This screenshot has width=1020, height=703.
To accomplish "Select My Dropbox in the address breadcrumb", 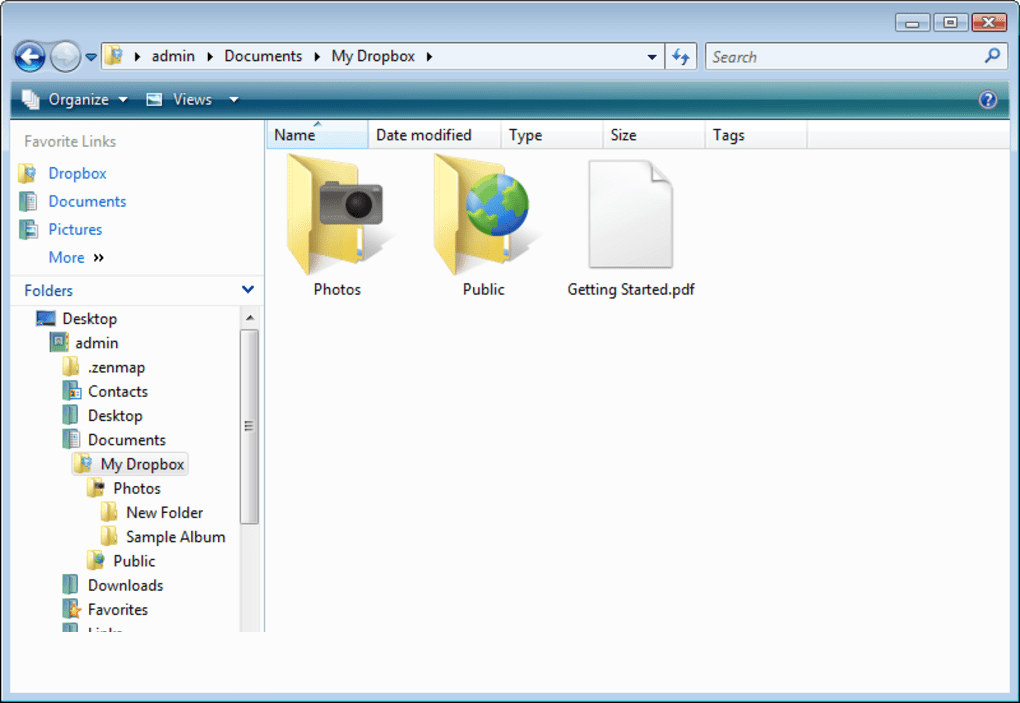I will point(373,57).
